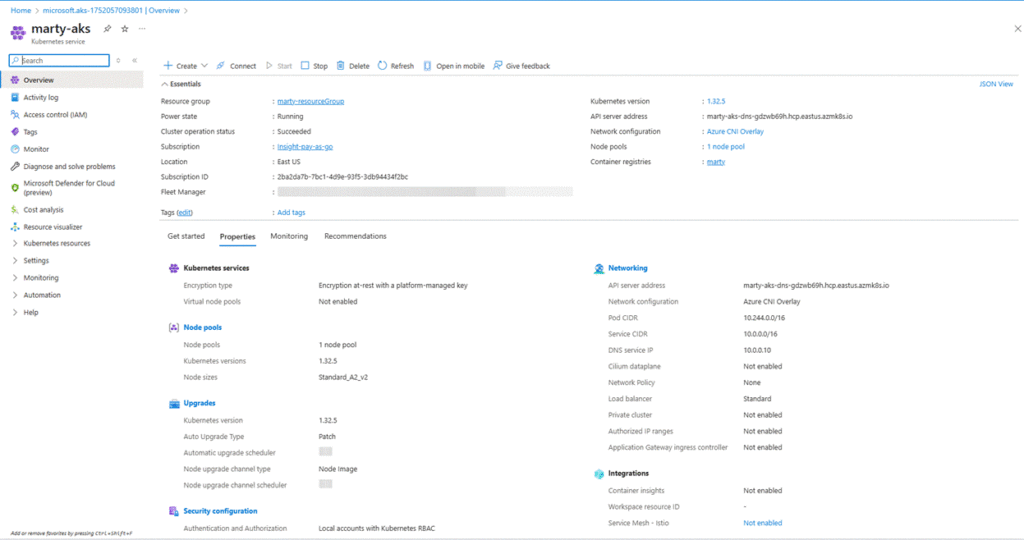The height and width of the screenshot is (540, 1024).
Task: Open Cost analysis in sidebar
Action: pyautogui.click(x=43, y=210)
